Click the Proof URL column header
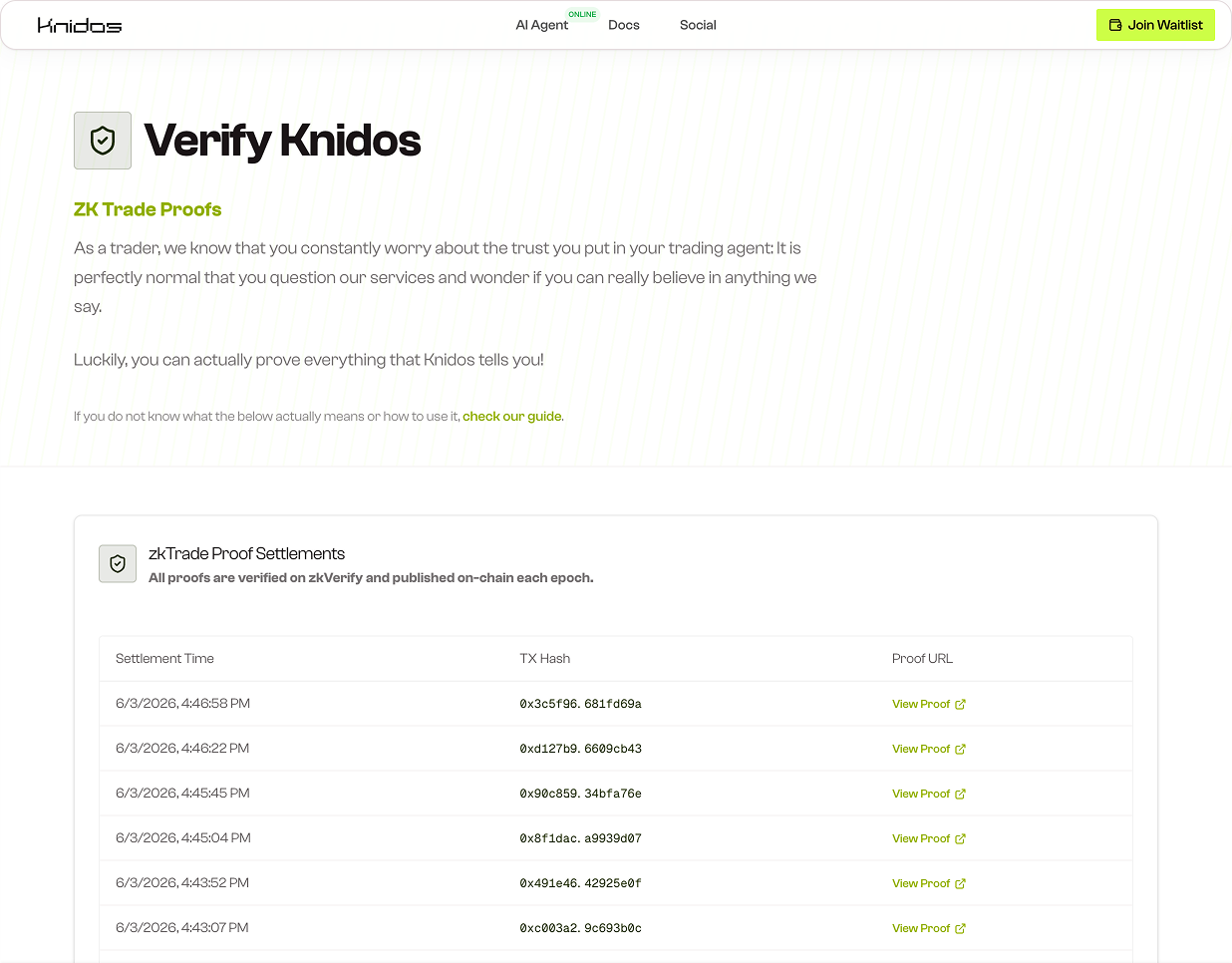 (x=922, y=659)
